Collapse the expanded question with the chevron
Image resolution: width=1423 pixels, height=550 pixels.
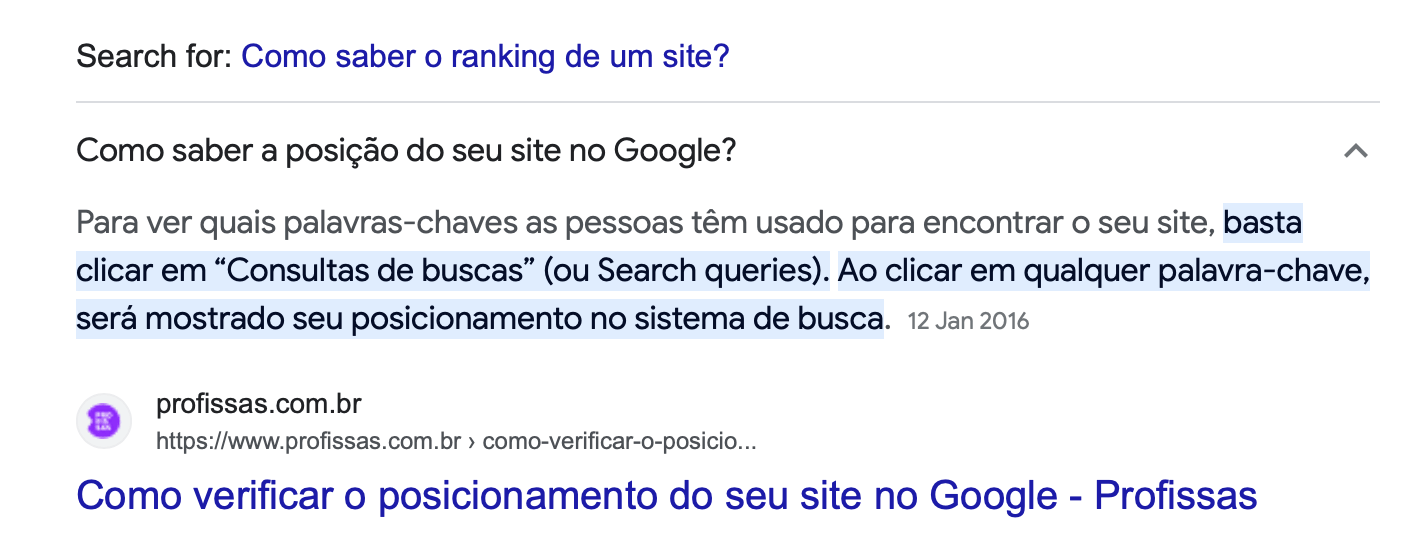(x=1355, y=152)
